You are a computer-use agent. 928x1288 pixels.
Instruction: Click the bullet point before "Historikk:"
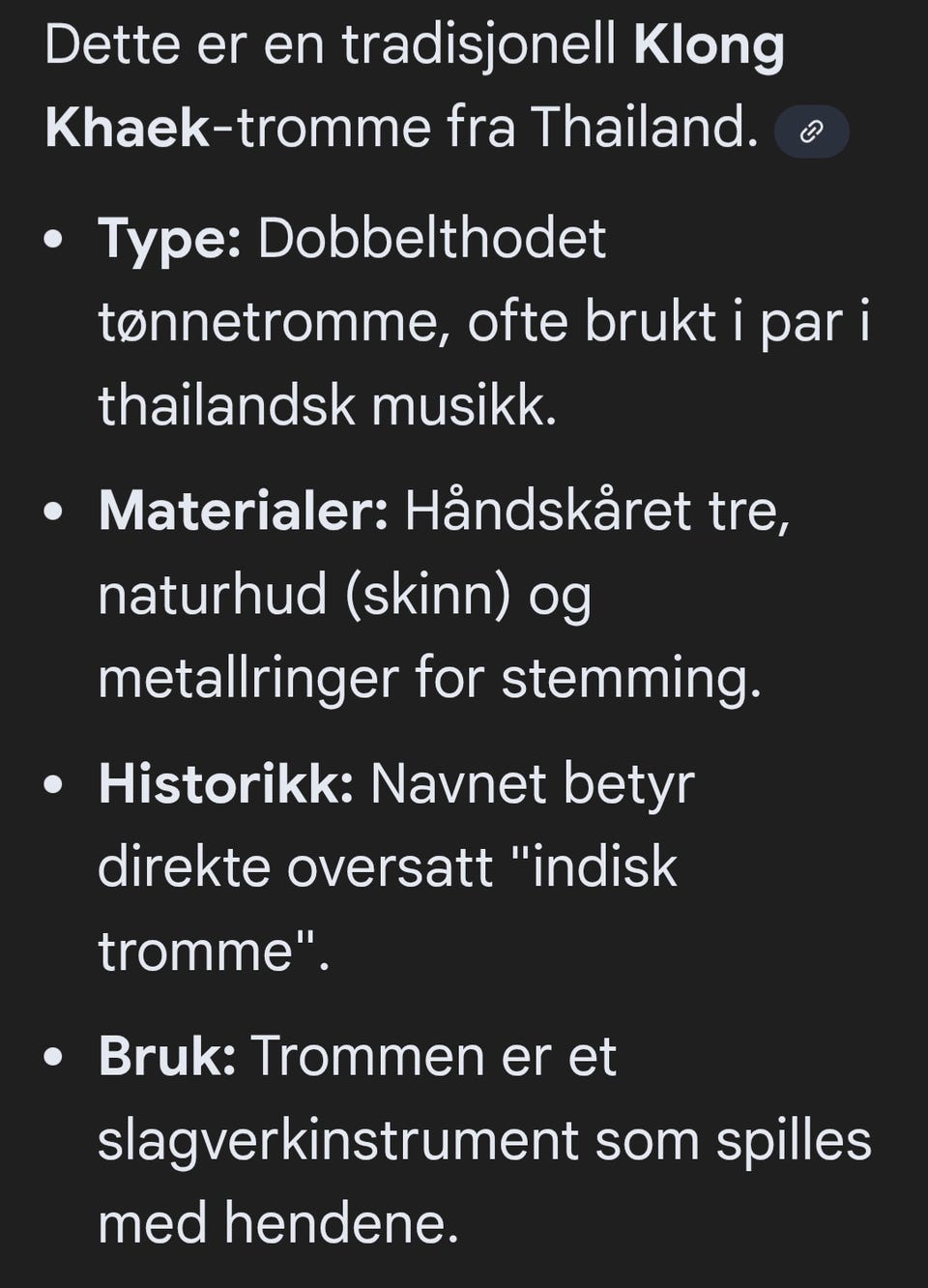(x=54, y=785)
